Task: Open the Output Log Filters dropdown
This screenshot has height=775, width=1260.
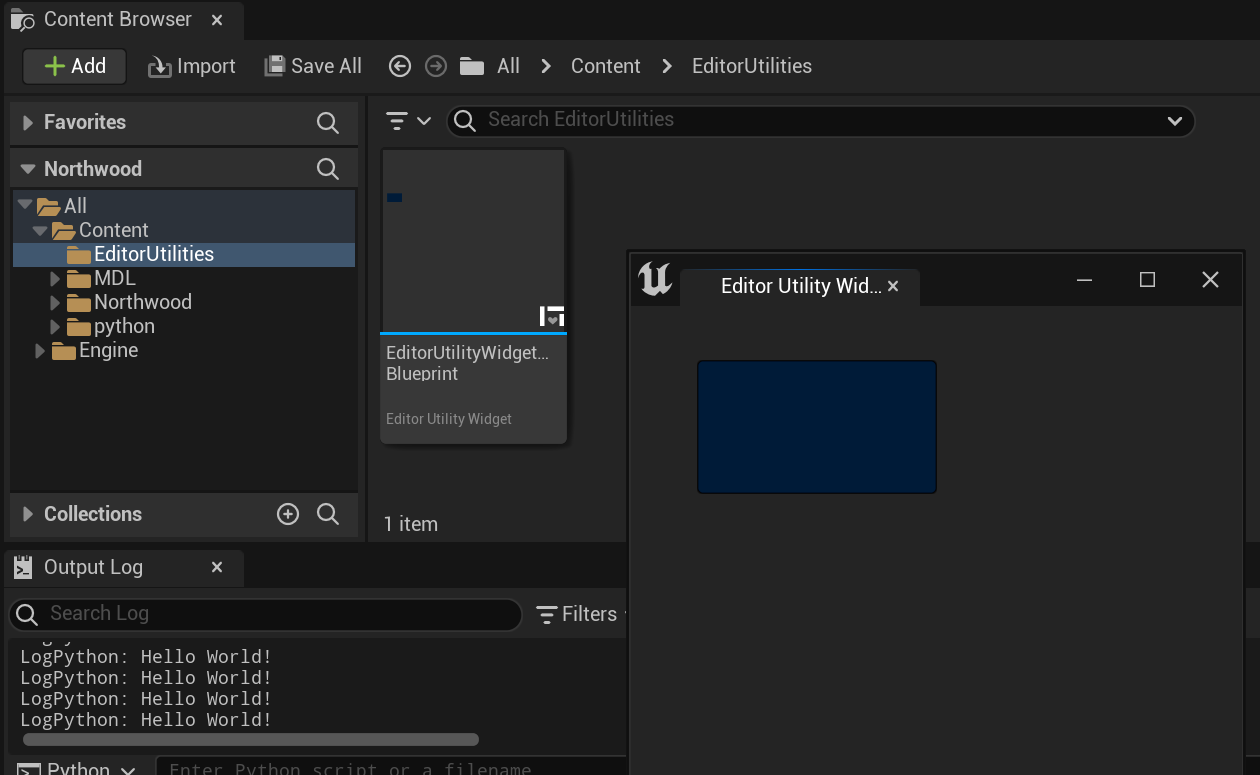Action: coord(580,614)
